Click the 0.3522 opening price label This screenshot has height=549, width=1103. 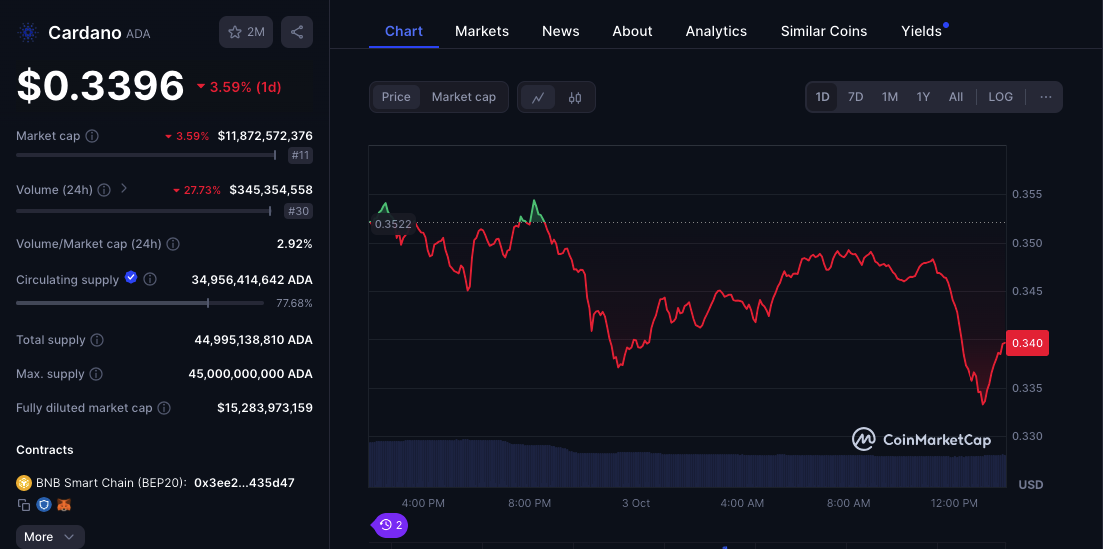click(393, 224)
